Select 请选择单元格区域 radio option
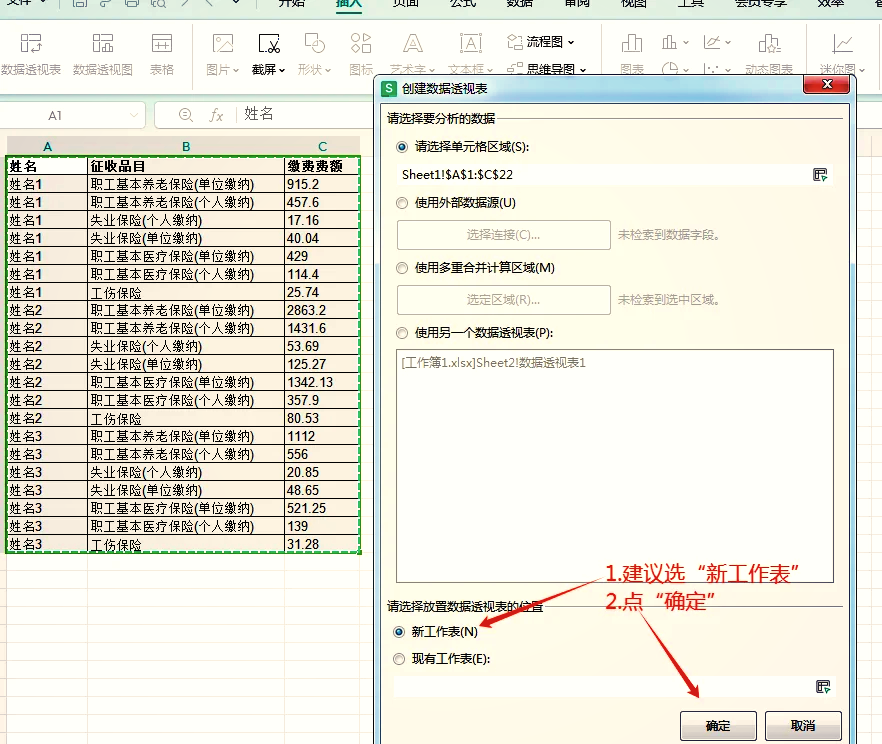 click(x=402, y=147)
